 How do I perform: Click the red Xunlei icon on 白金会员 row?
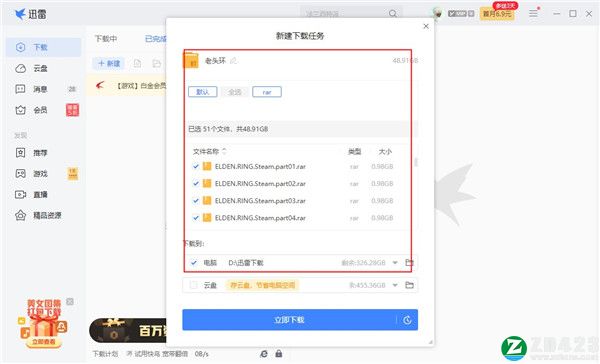coord(100,85)
